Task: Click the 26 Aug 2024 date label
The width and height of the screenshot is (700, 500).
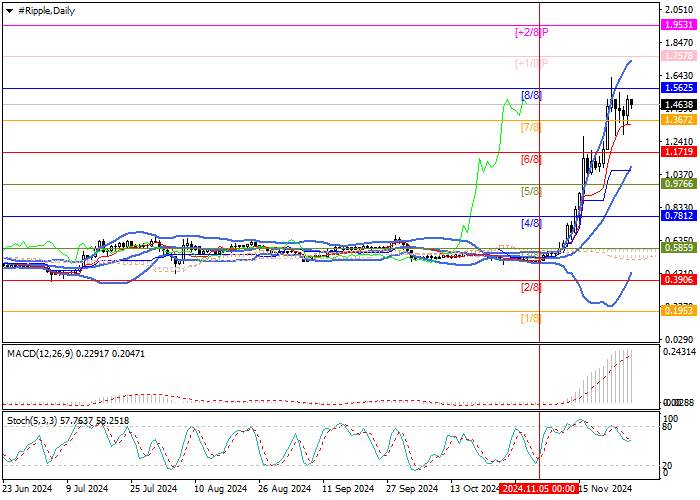Action: click(285, 489)
